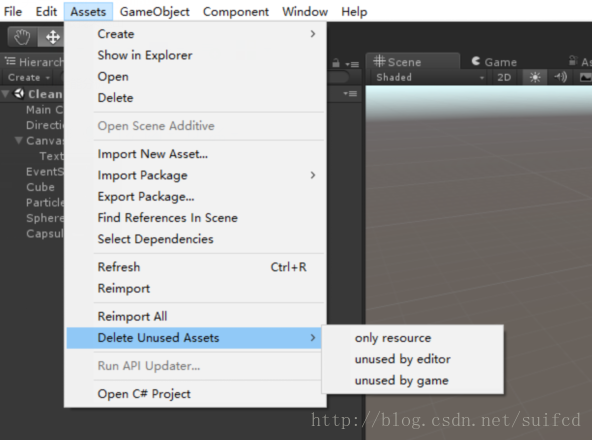Open the Component menu

click(x=236, y=12)
